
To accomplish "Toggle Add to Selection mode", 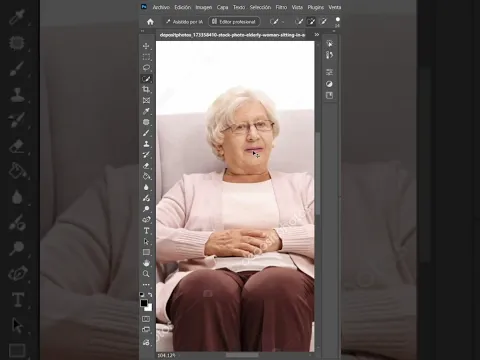I will [311, 22].
